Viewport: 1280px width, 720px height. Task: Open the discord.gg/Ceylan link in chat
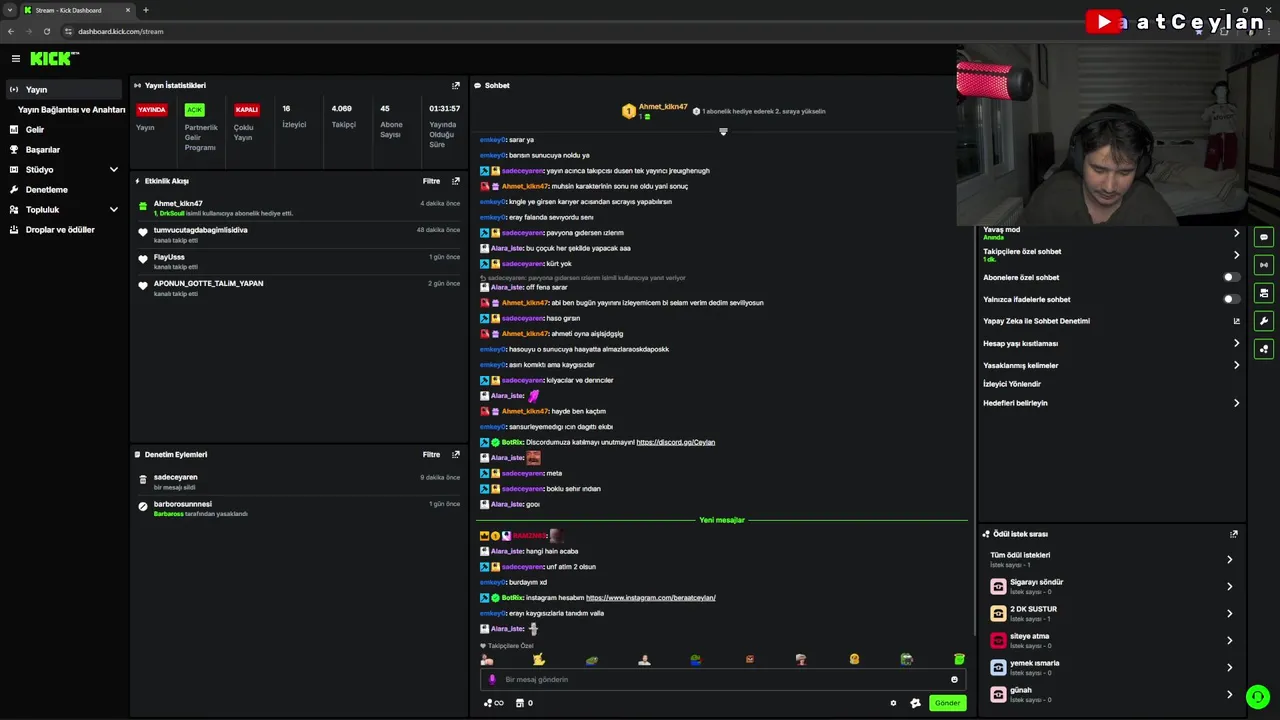(x=675, y=442)
